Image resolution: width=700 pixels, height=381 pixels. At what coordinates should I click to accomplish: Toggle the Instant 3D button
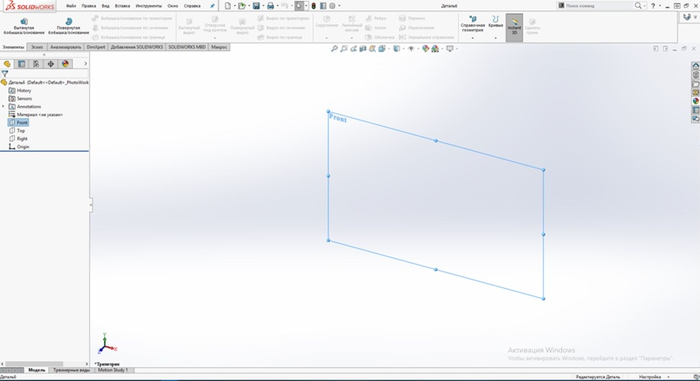[x=514, y=27]
